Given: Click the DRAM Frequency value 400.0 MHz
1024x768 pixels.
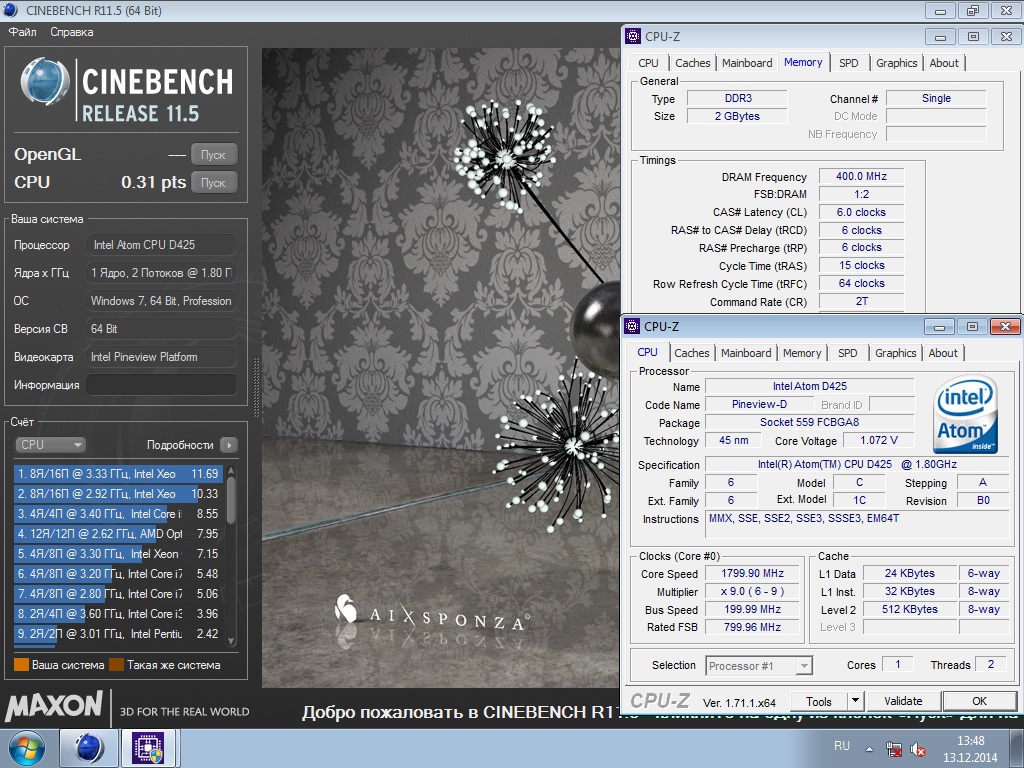Looking at the screenshot, I should tap(861, 176).
